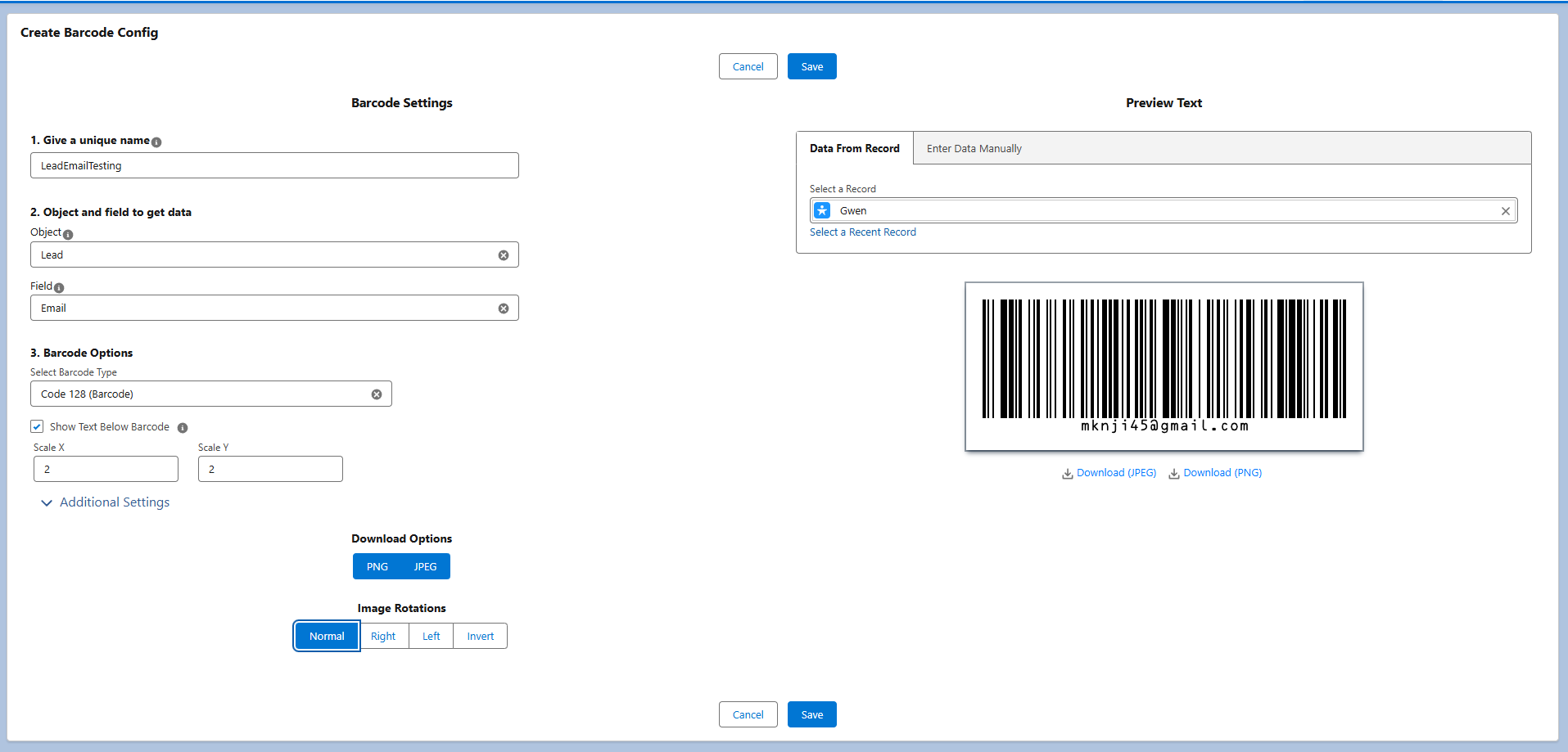This screenshot has height=752, width=1568.
Task: Click info icon next to Field label
Action: 59,288
